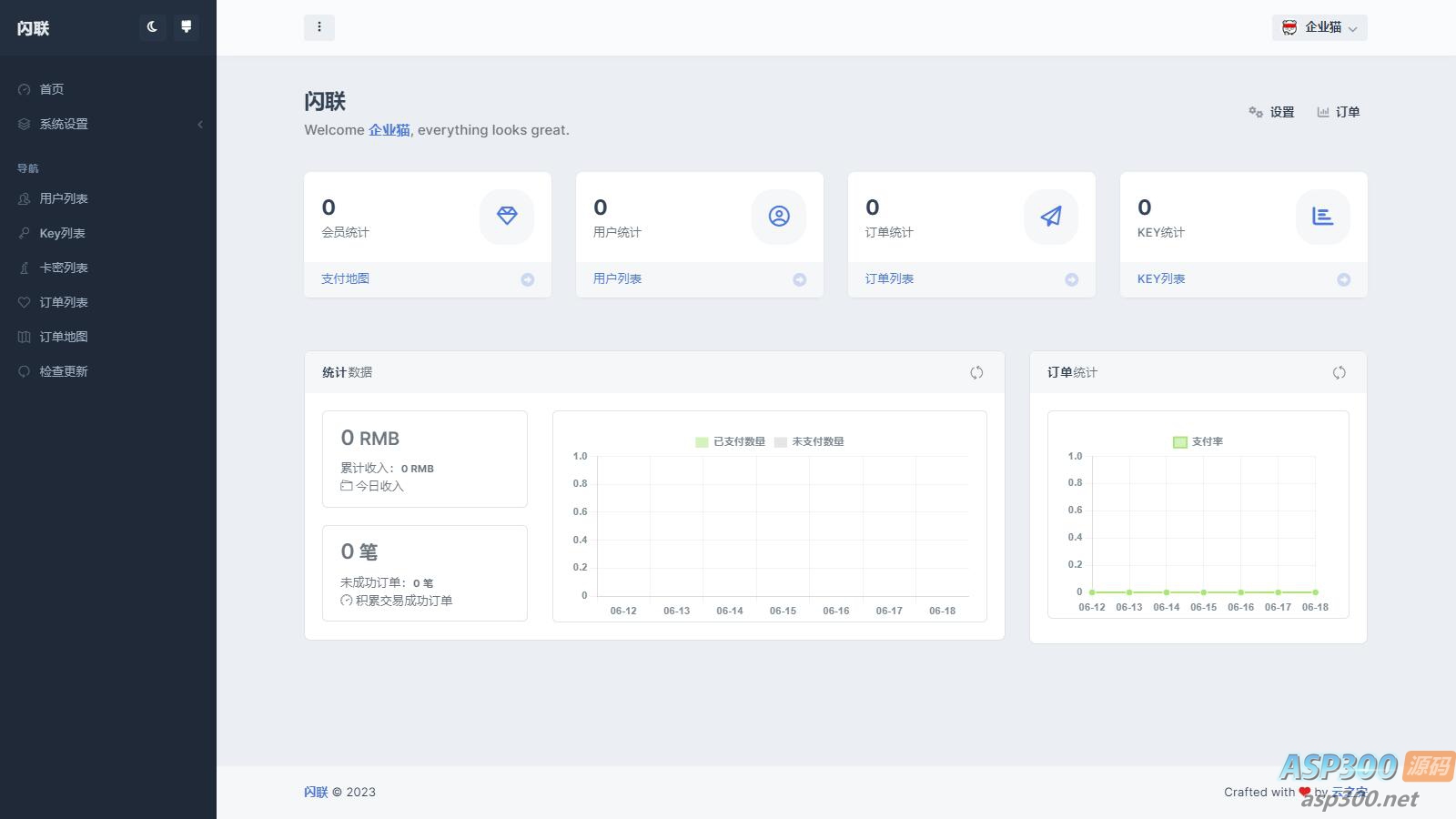Refresh the 订单统计 chart panel

1339,372
